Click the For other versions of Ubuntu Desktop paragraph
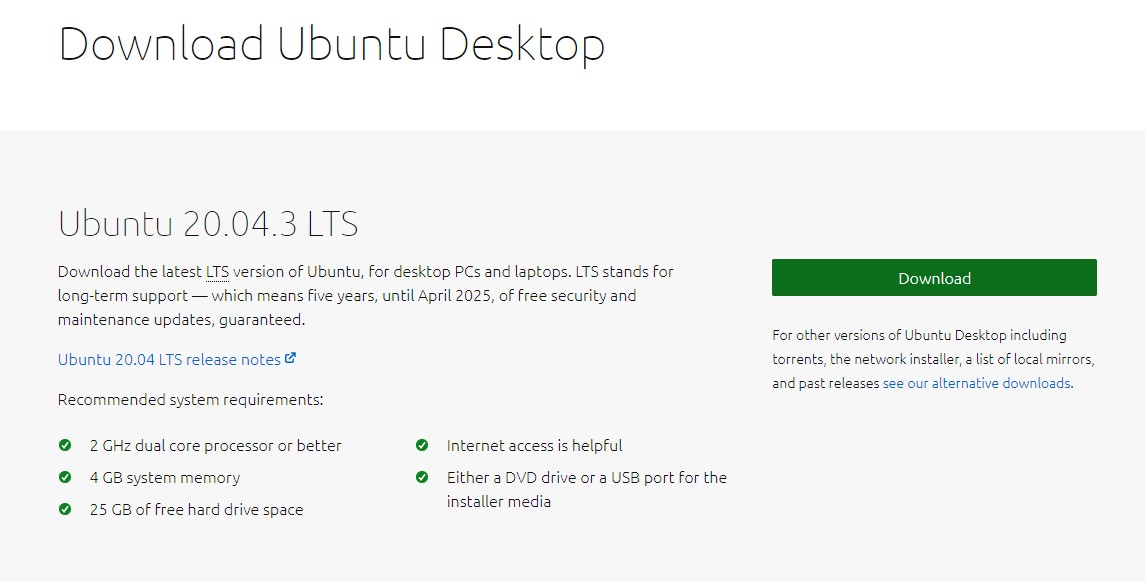1145x581 pixels. coord(934,359)
